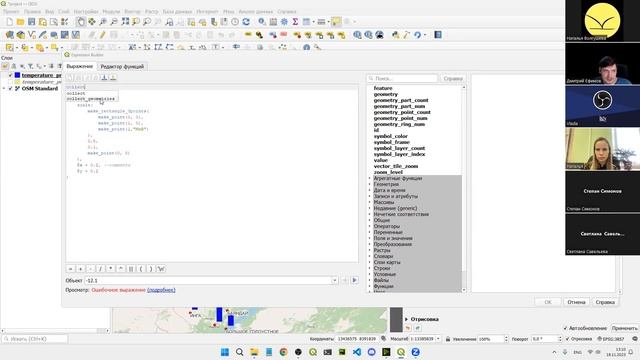Toggle scale lock icon in status bar
This screenshot has height=360, width=640.
tap(448, 339)
